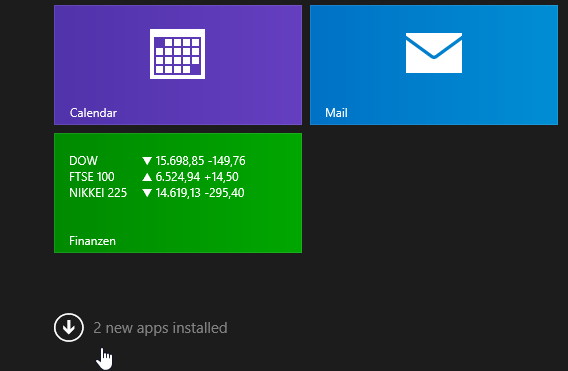Screen dimensions: 568x371
Task: Click the 'Mail' tile label
Action: point(336,113)
